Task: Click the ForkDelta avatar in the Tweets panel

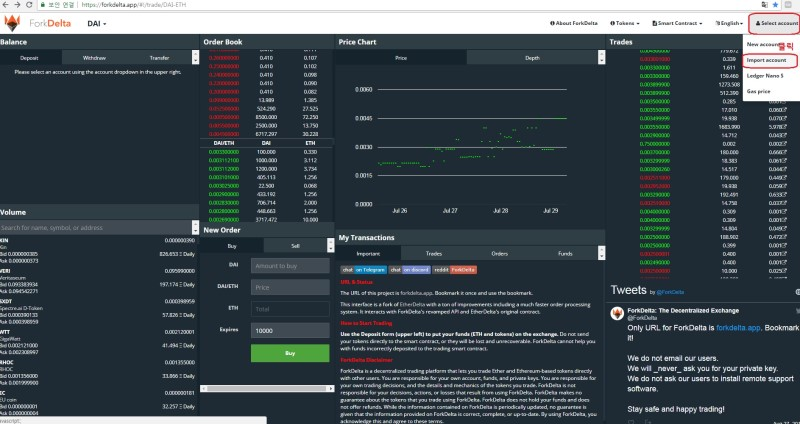Action: point(617,313)
